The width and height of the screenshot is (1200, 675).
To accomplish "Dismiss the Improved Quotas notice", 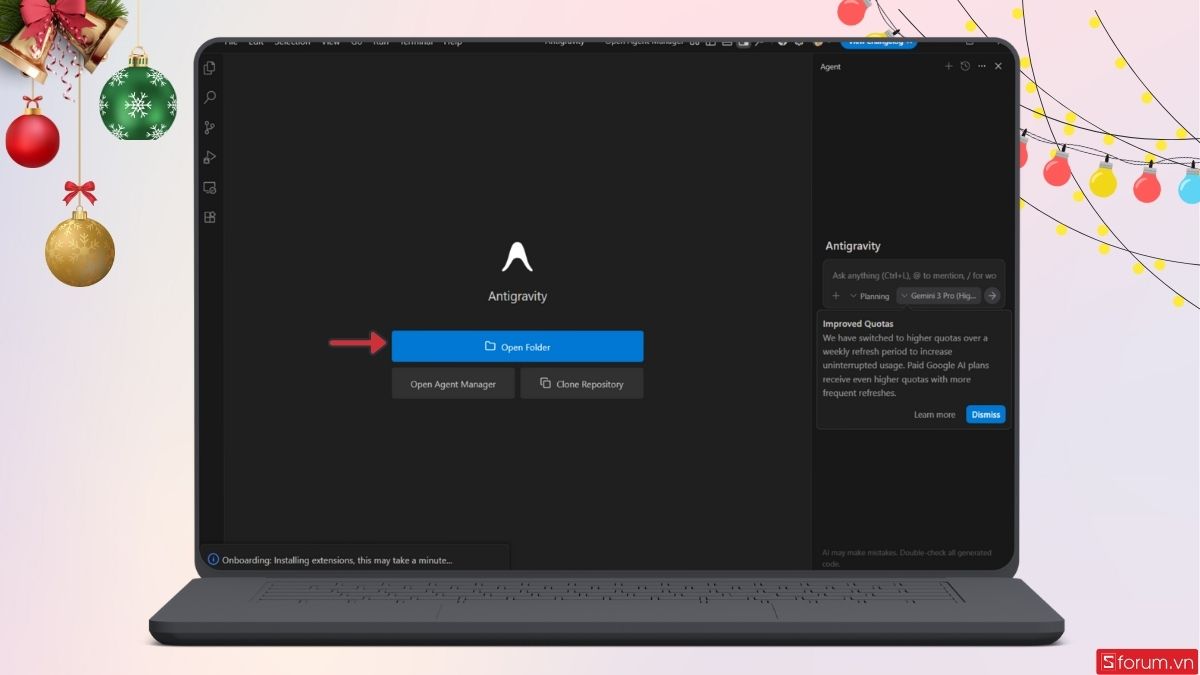I will pos(985,414).
